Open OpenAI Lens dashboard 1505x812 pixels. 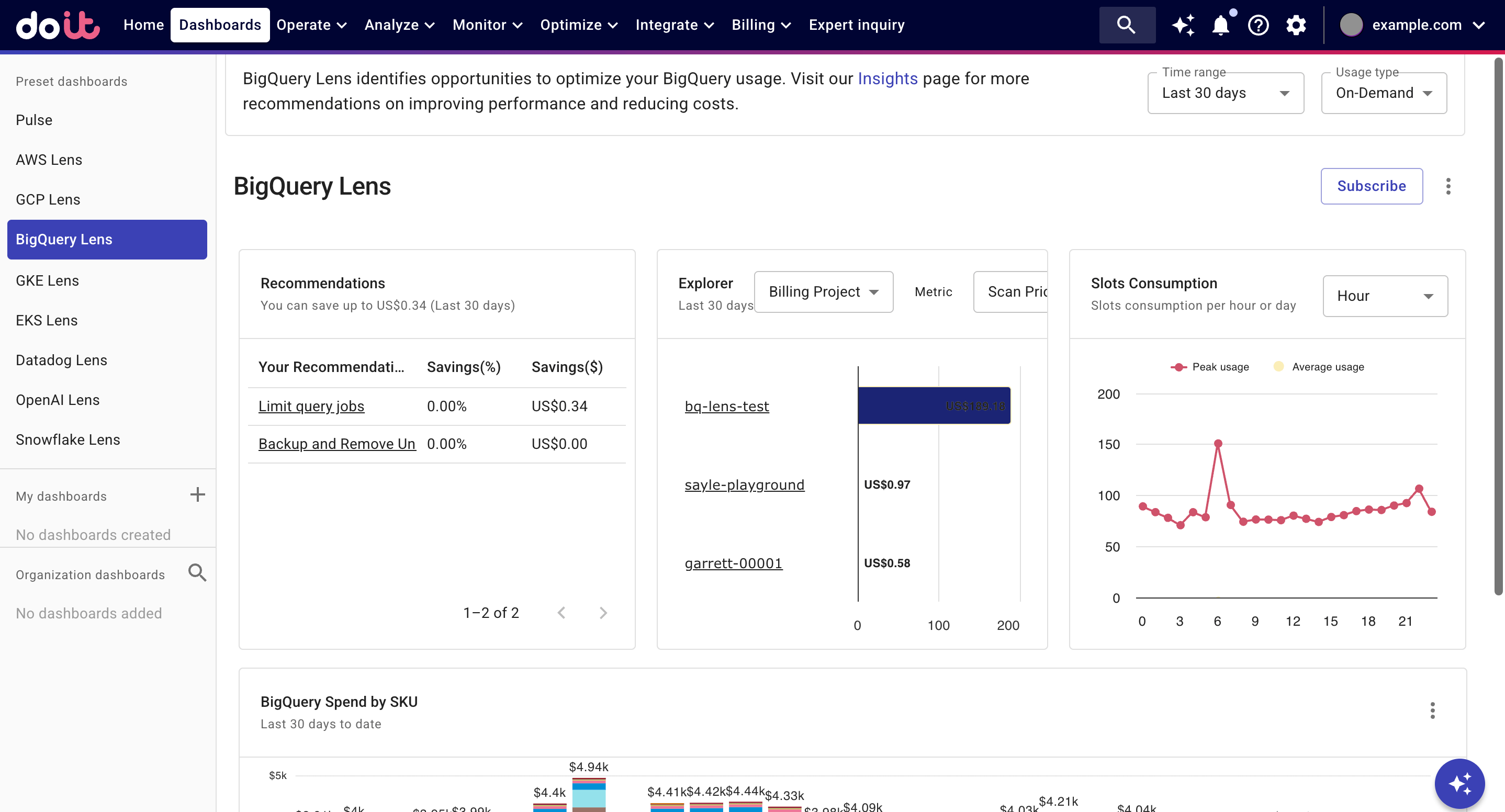(58, 400)
